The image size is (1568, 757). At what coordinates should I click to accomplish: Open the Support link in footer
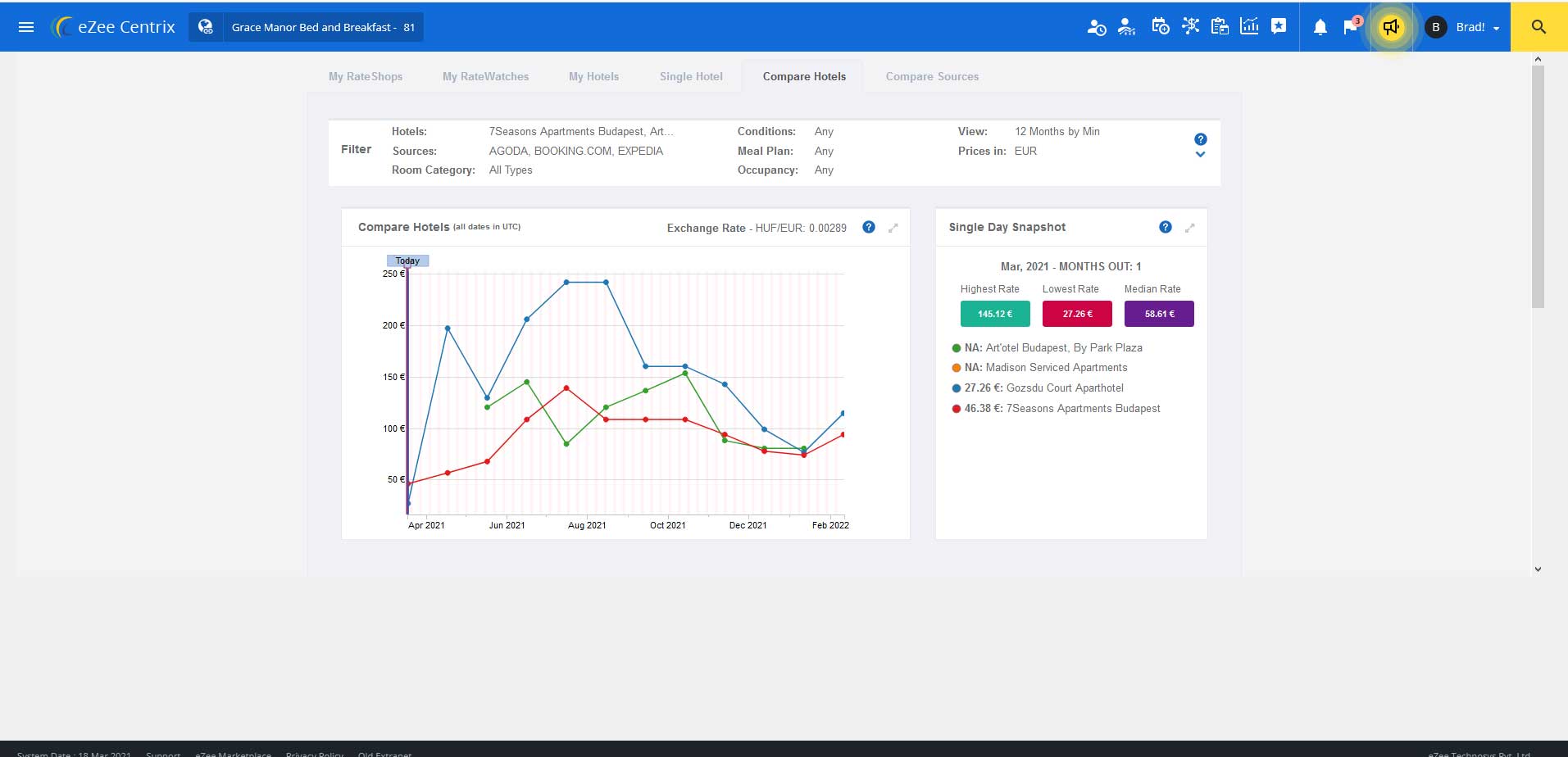coord(163,754)
